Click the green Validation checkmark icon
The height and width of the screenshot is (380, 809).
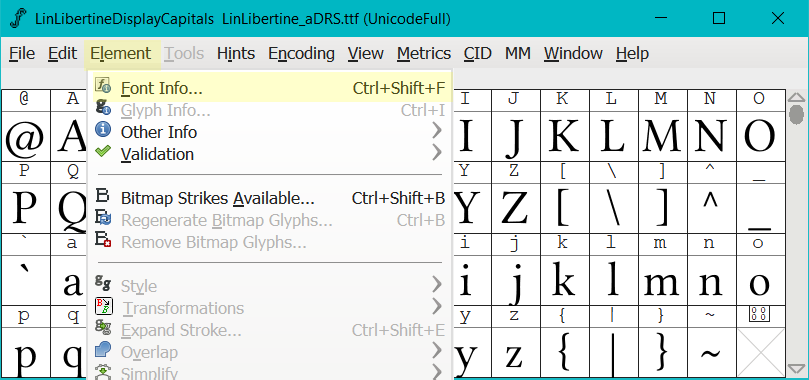tap(103, 152)
